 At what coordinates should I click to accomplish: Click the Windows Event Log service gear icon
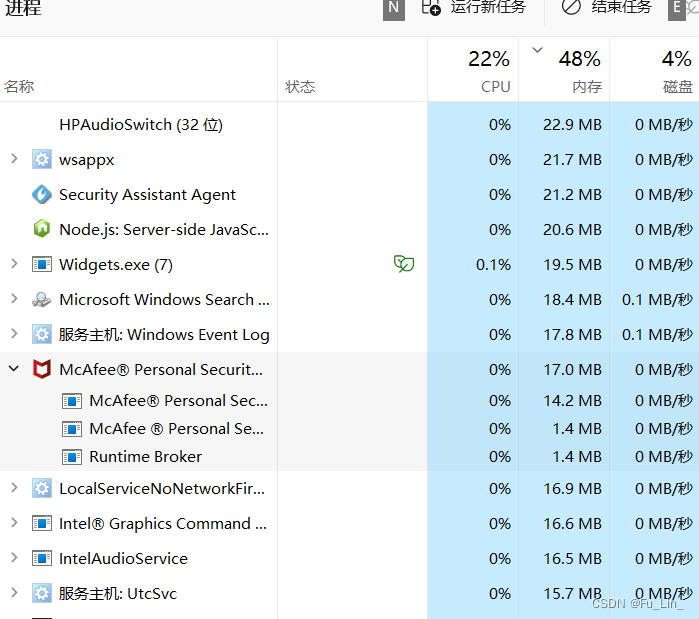point(42,335)
